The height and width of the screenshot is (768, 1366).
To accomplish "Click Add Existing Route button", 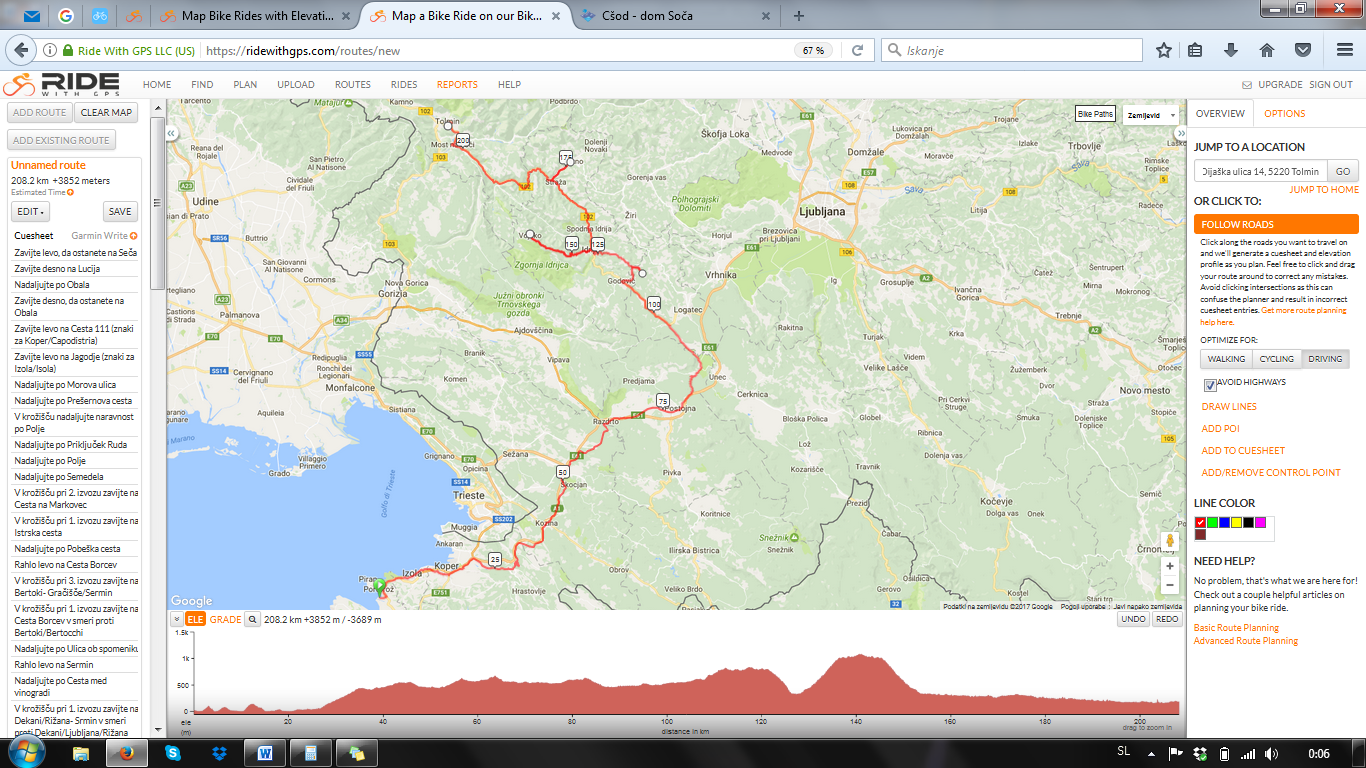I will coord(61,141).
